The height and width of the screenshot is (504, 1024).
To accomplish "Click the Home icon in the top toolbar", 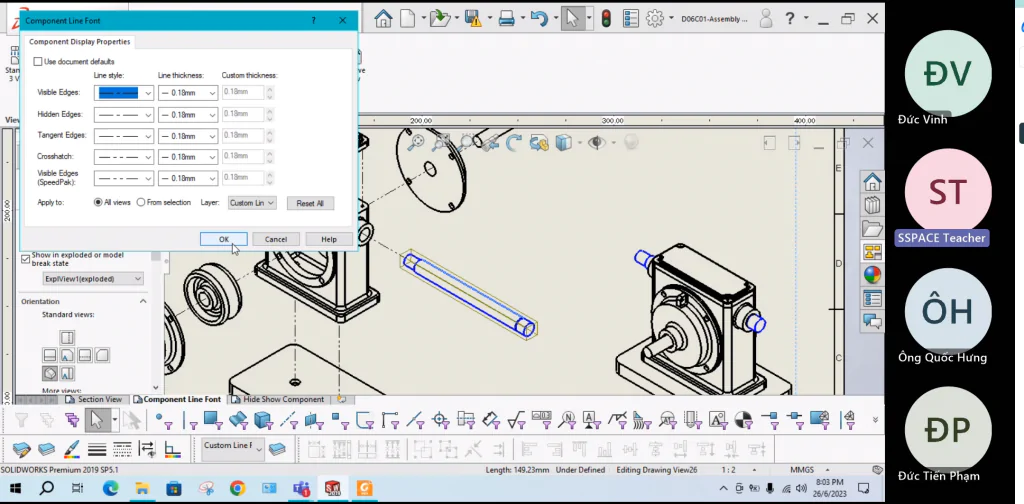I will point(383,18).
